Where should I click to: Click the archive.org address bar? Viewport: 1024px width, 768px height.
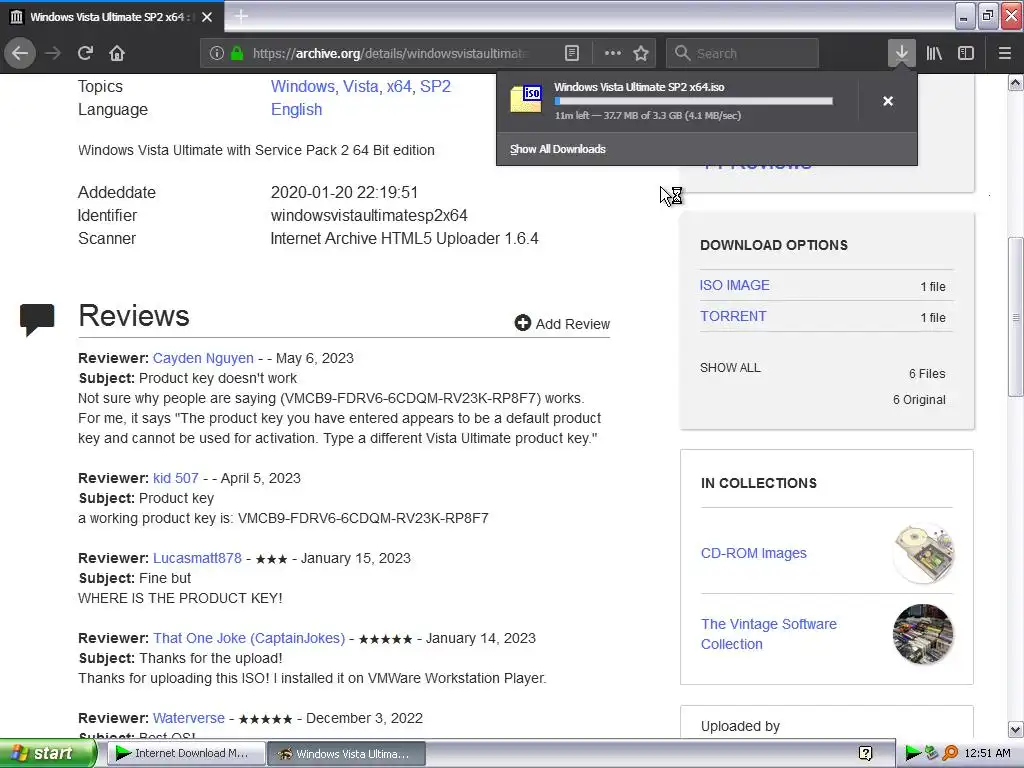click(391, 54)
